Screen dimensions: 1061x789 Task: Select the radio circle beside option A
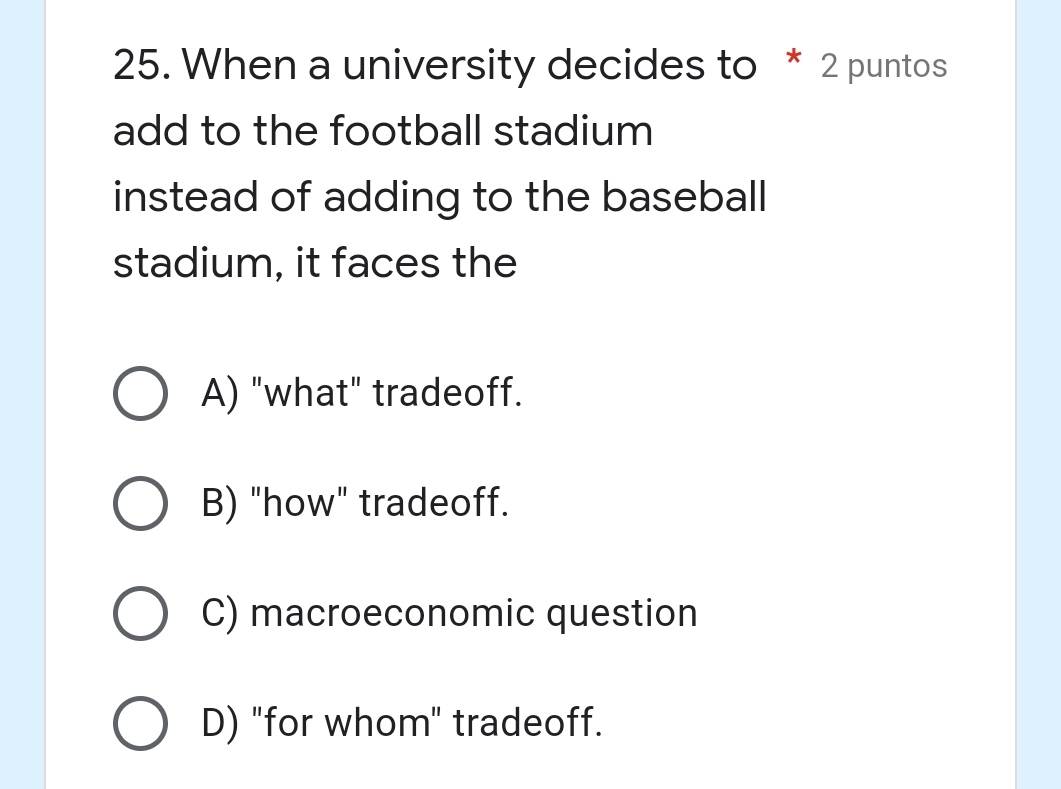(x=140, y=393)
